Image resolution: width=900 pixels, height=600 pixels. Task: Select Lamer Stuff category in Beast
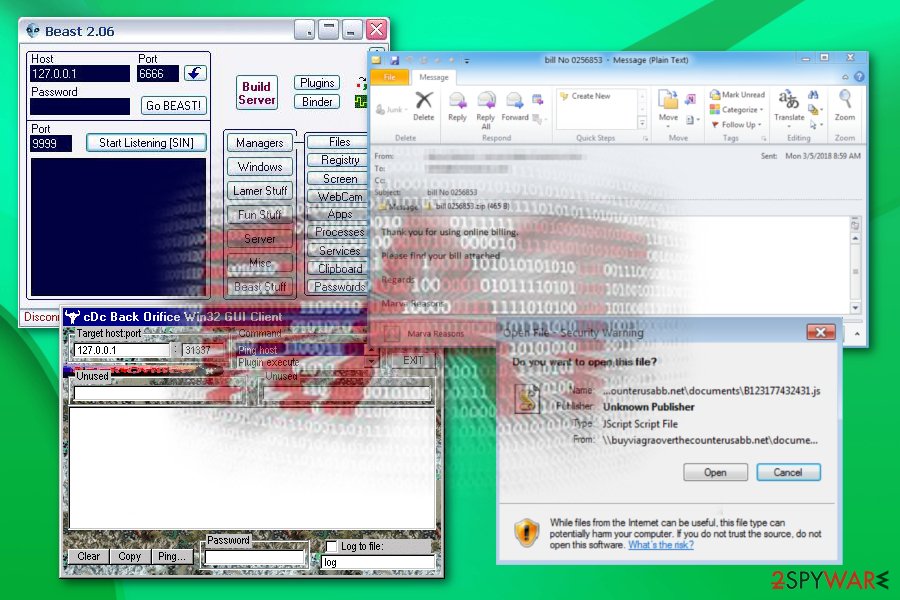[259, 191]
